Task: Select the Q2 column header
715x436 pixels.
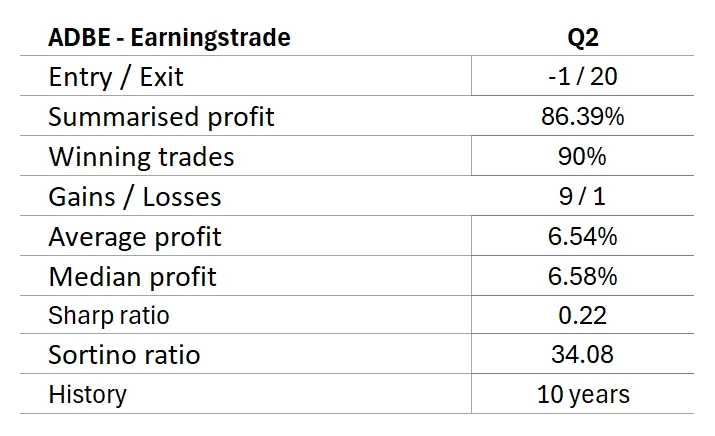Action: click(x=582, y=38)
